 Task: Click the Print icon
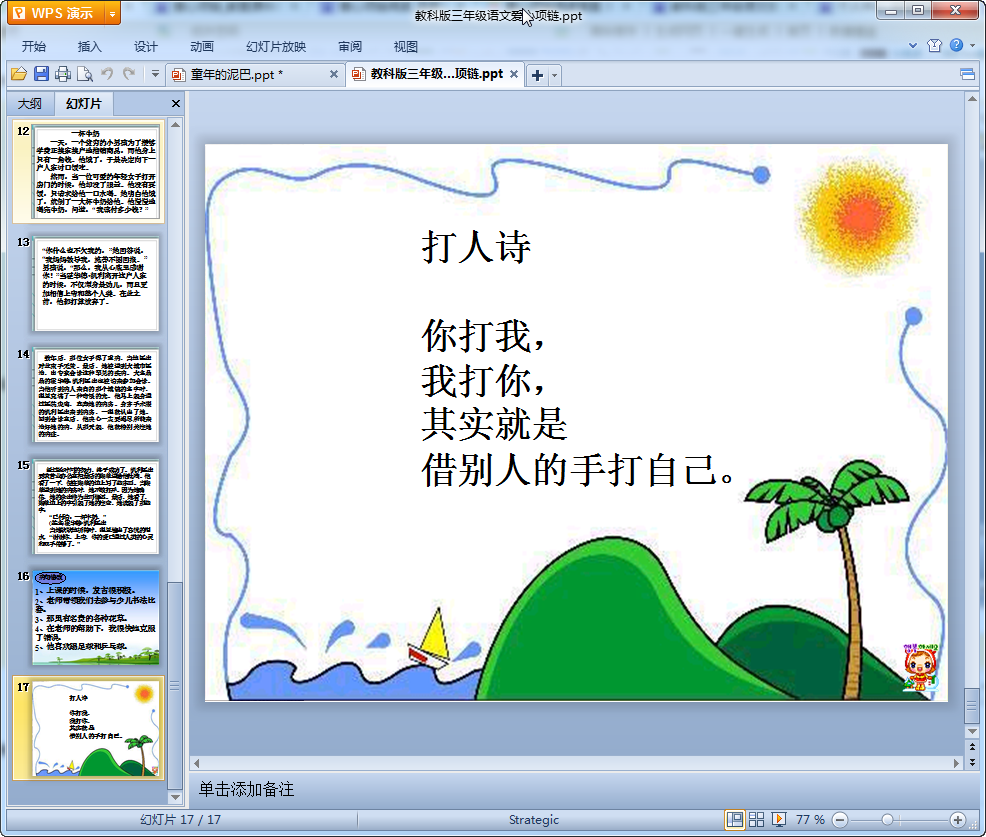(63, 74)
